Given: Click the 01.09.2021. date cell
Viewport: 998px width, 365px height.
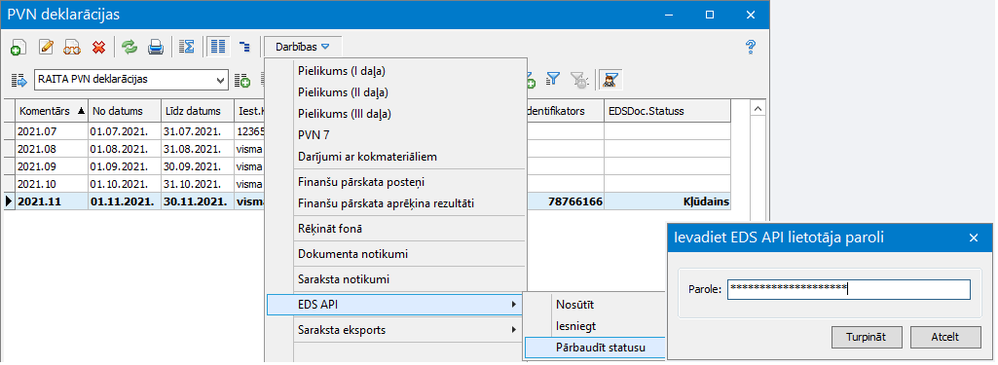Looking at the screenshot, I should 125,167.
